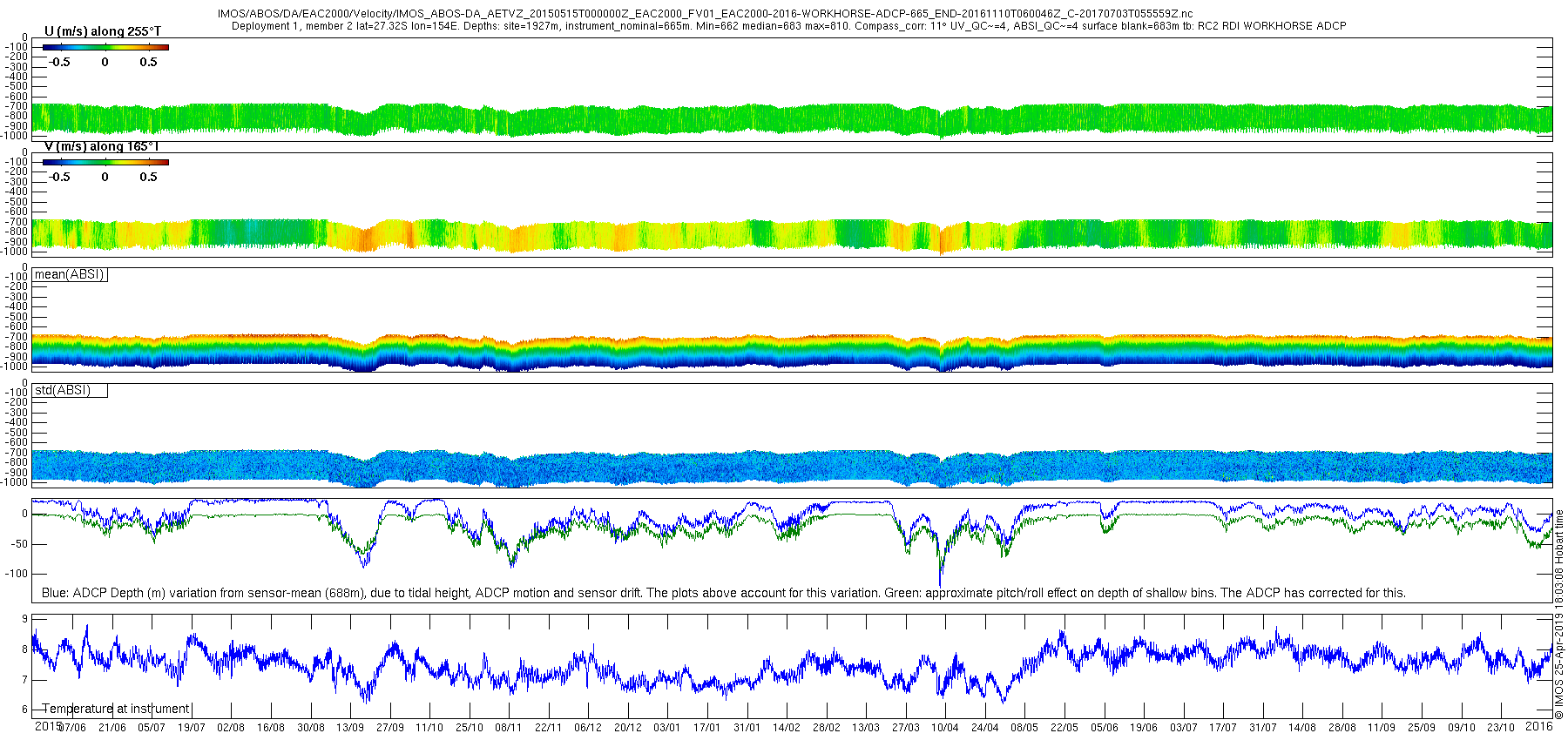1568x740 pixels.
Task: Select the 'U (m/s) along 255°T' panel title
Action: tap(103, 31)
